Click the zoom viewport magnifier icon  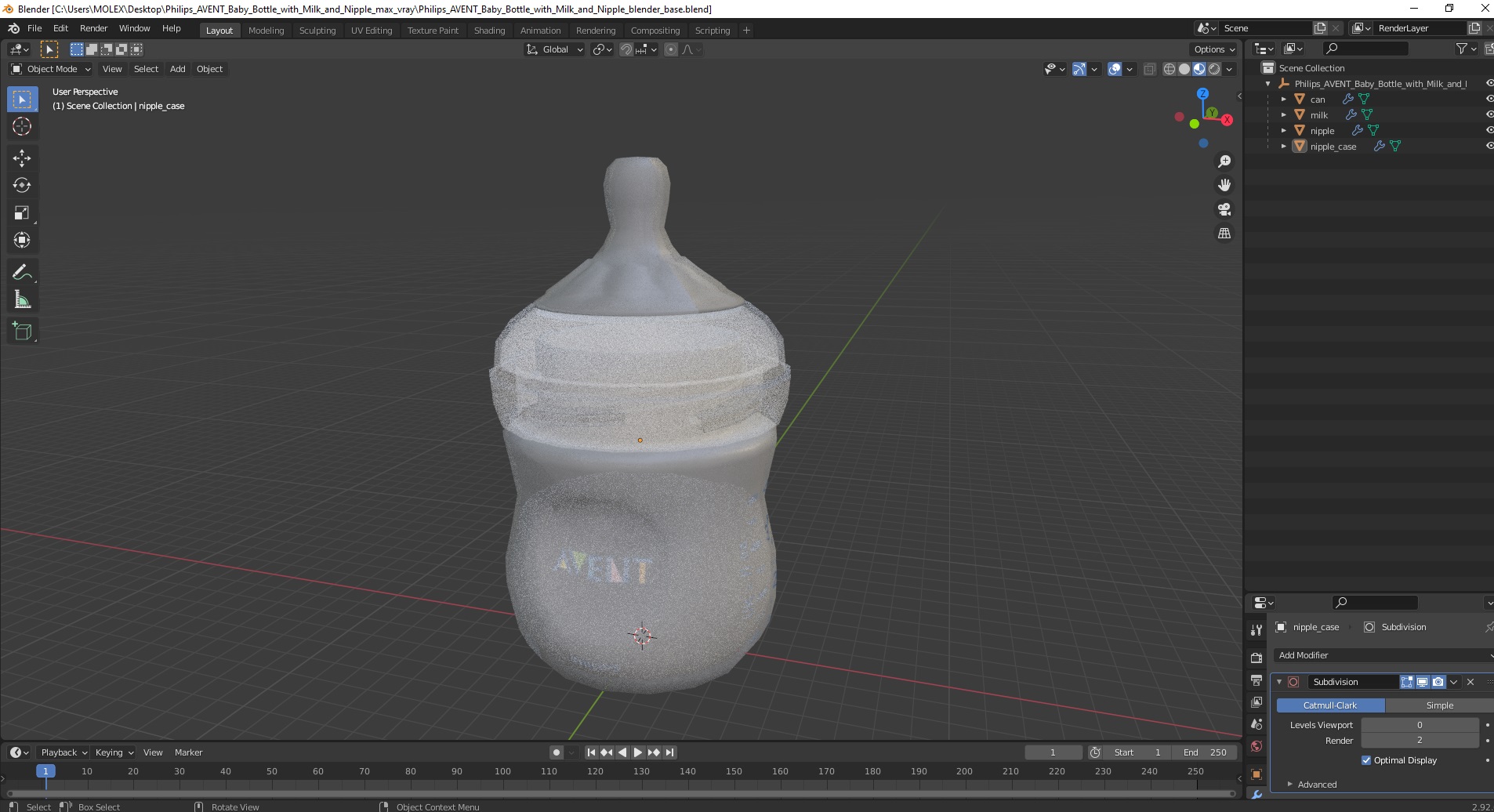click(1224, 161)
